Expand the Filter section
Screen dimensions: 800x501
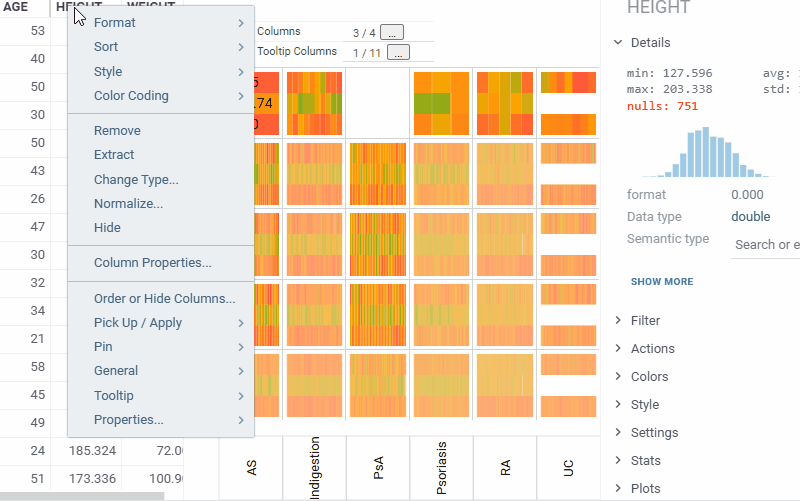645,321
